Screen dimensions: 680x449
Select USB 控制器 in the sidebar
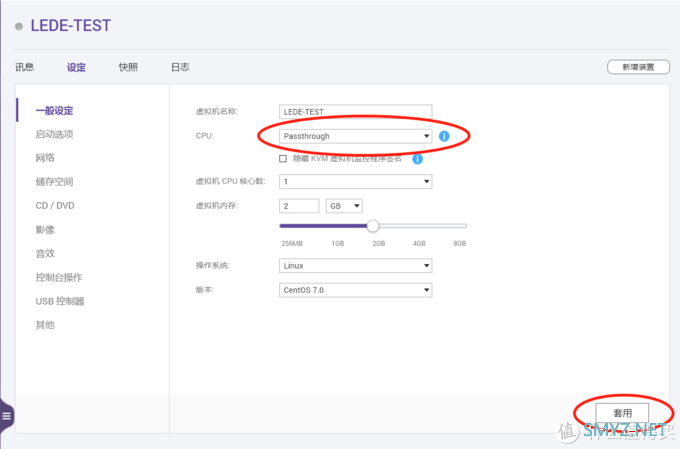click(60, 301)
